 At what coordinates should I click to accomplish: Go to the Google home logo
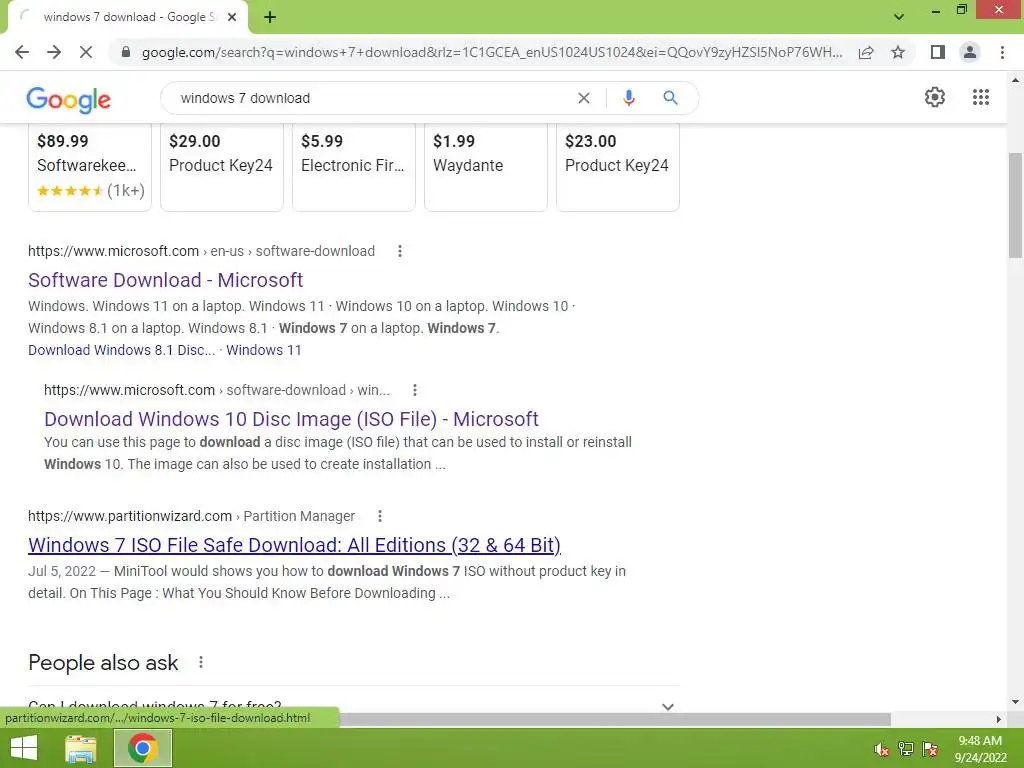pyautogui.click(x=69, y=99)
